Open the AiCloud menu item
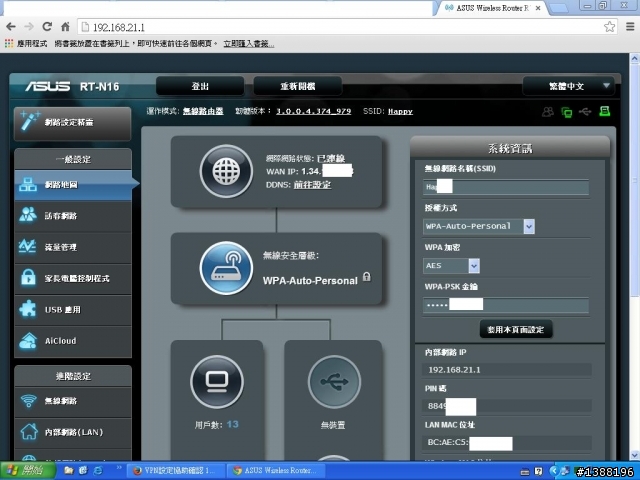This screenshot has width=640, height=480. click(73, 341)
